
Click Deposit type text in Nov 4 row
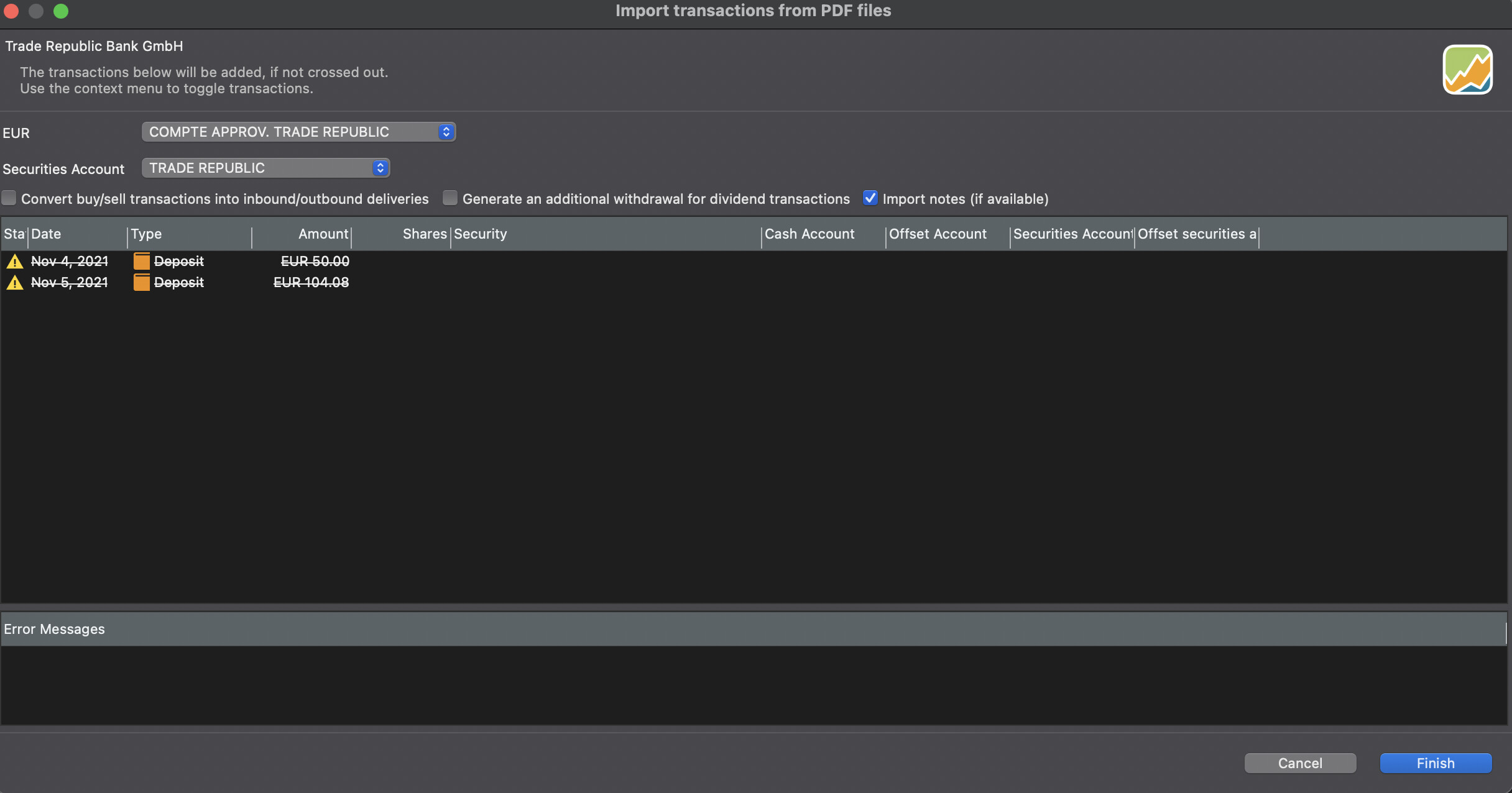click(179, 262)
